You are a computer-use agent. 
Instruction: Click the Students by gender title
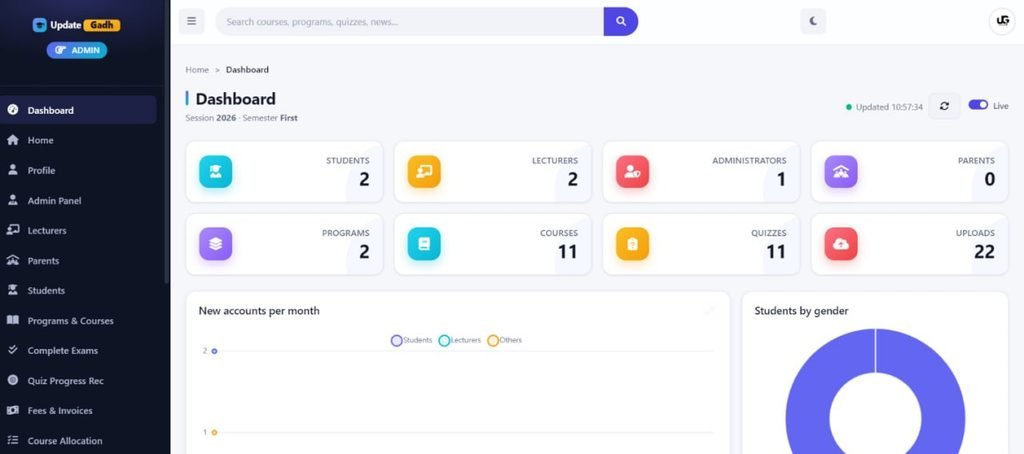point(801,311)
